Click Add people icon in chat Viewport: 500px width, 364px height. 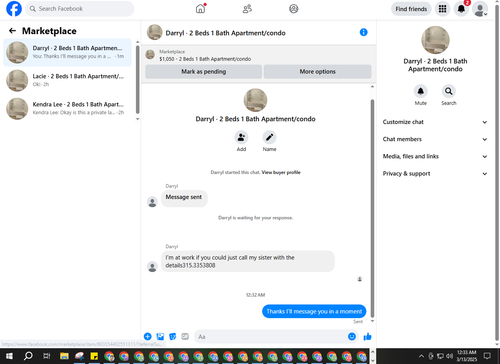coord(241,137)
